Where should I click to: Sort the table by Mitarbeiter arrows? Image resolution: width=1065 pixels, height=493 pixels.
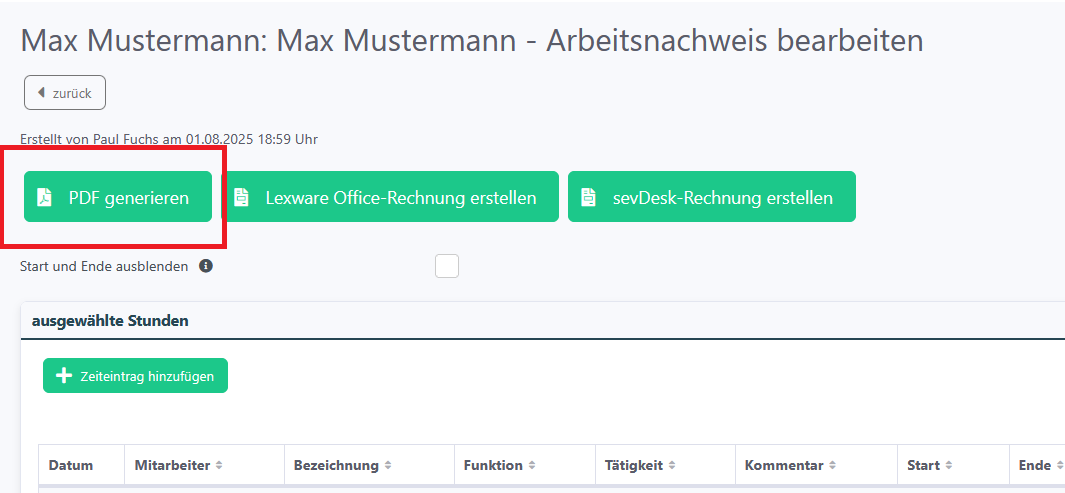219,466
